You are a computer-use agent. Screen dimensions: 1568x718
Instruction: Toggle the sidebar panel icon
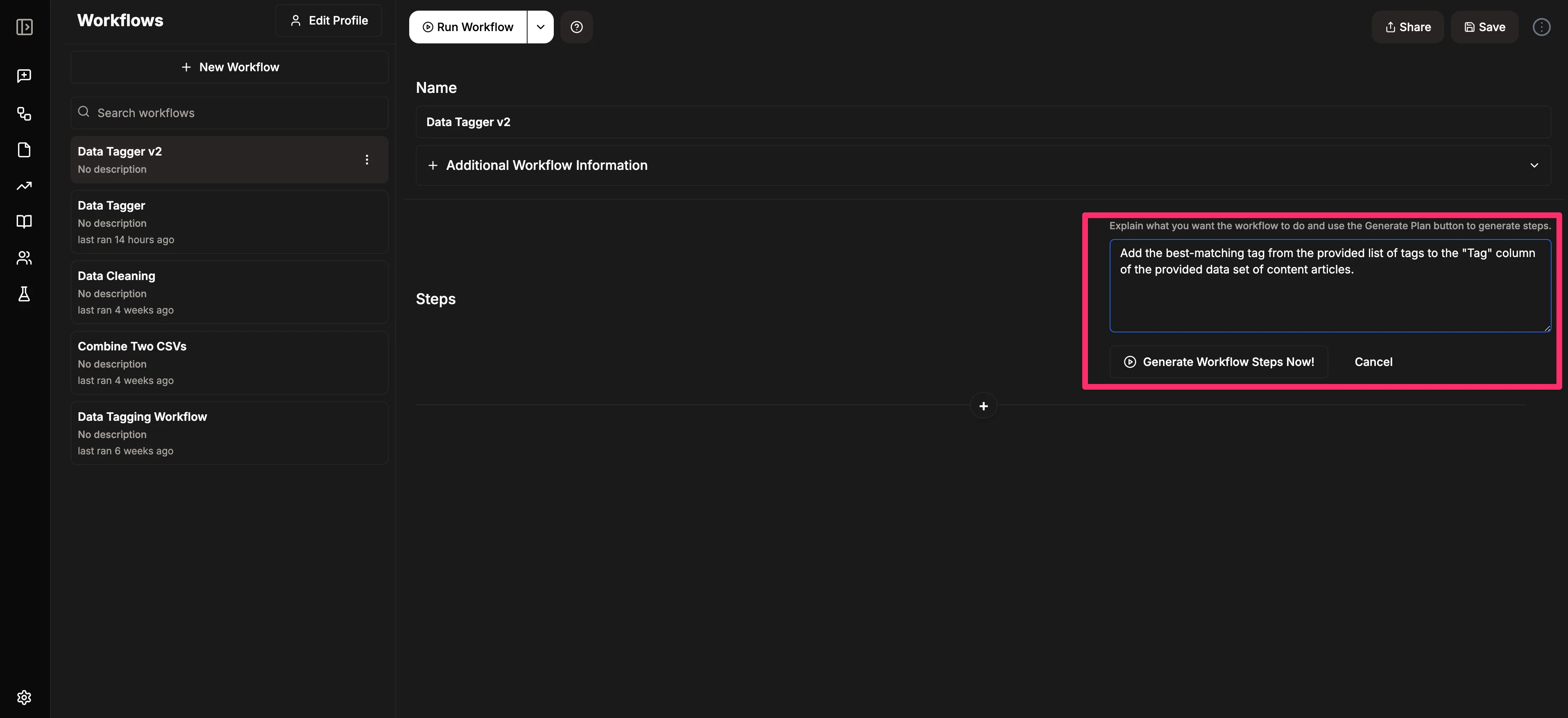pyautogui.click(x=24, y=27)
